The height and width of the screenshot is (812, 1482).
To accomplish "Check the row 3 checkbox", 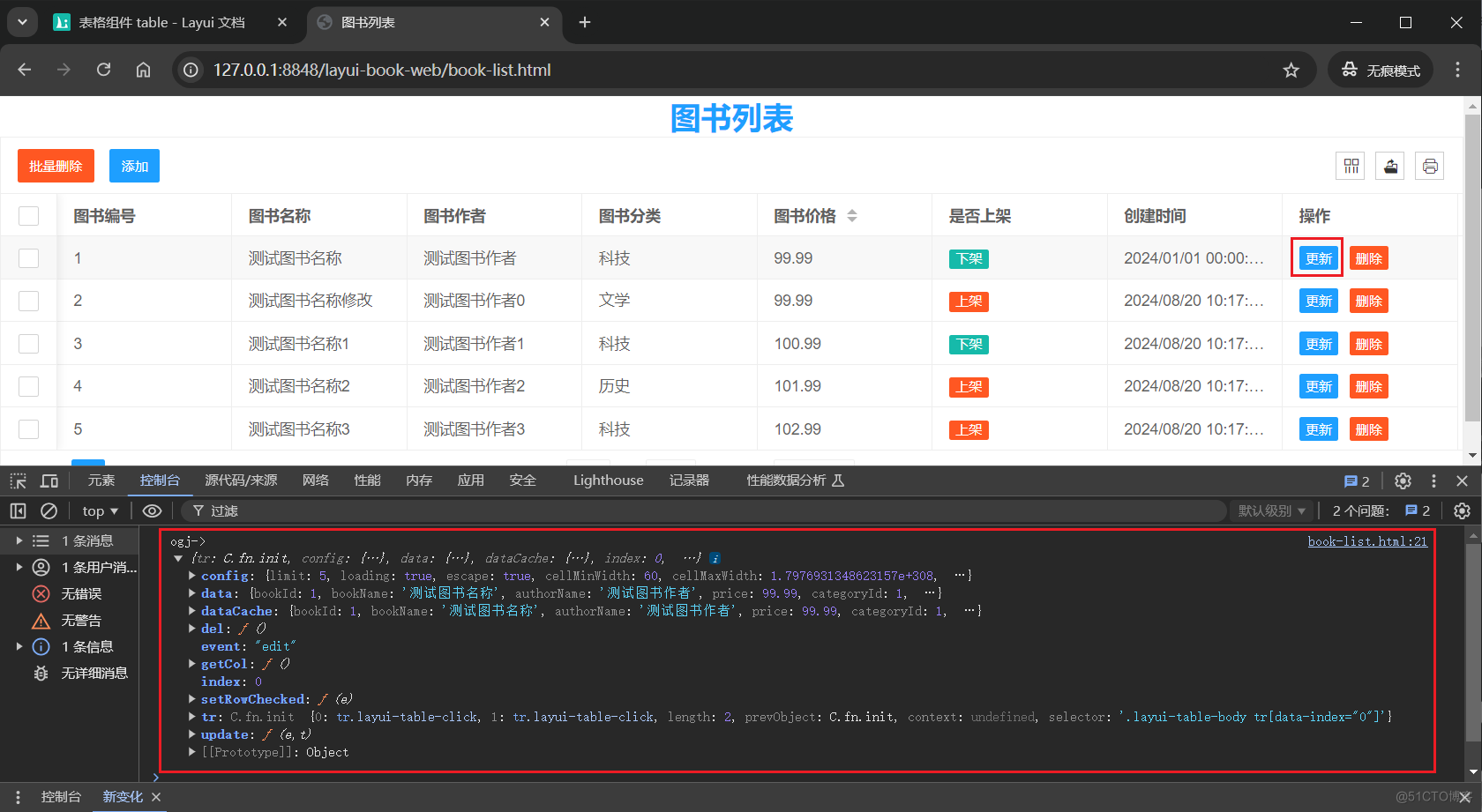I will point(29,344).
